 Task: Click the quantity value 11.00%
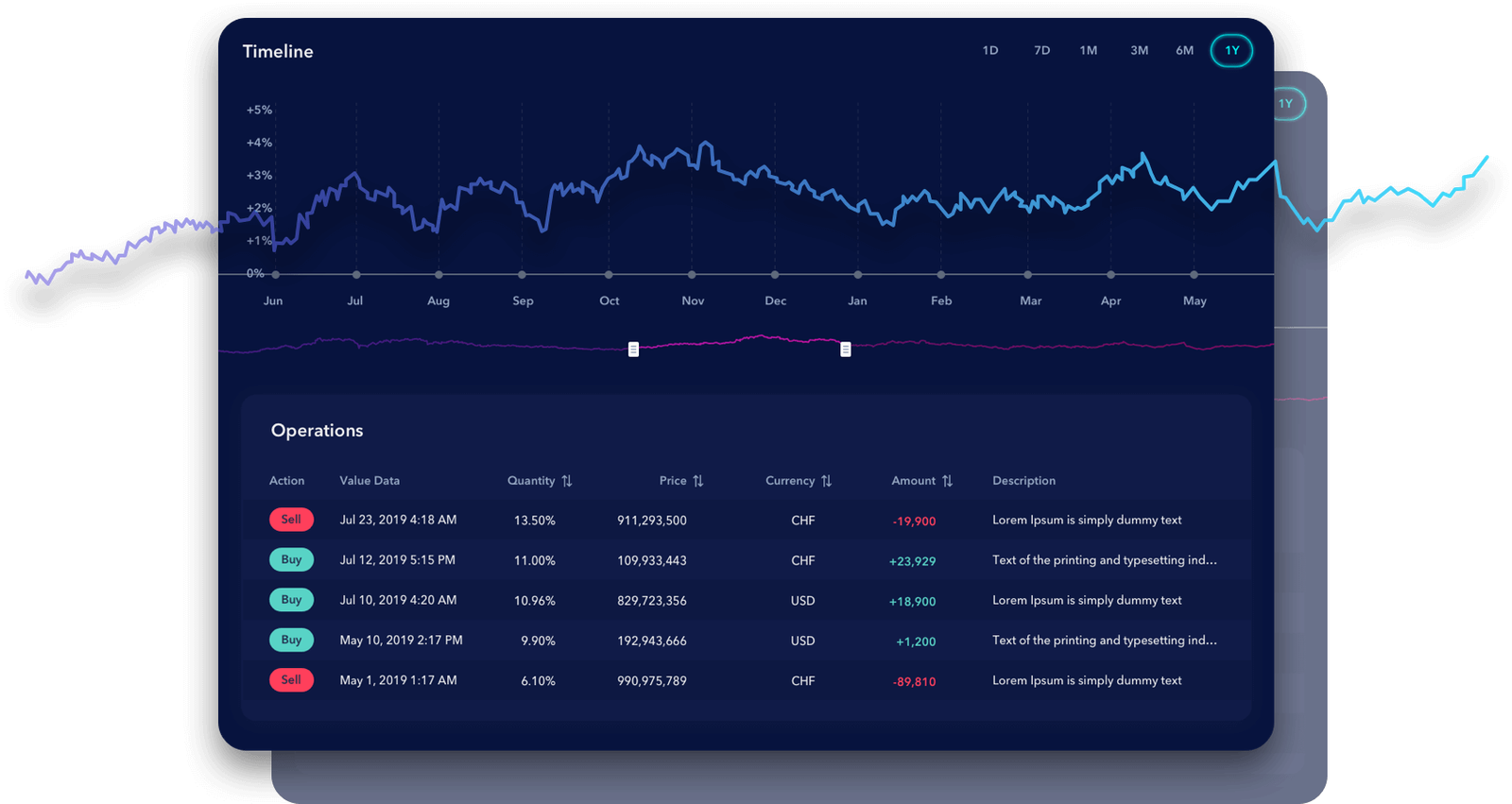(535, 560)
